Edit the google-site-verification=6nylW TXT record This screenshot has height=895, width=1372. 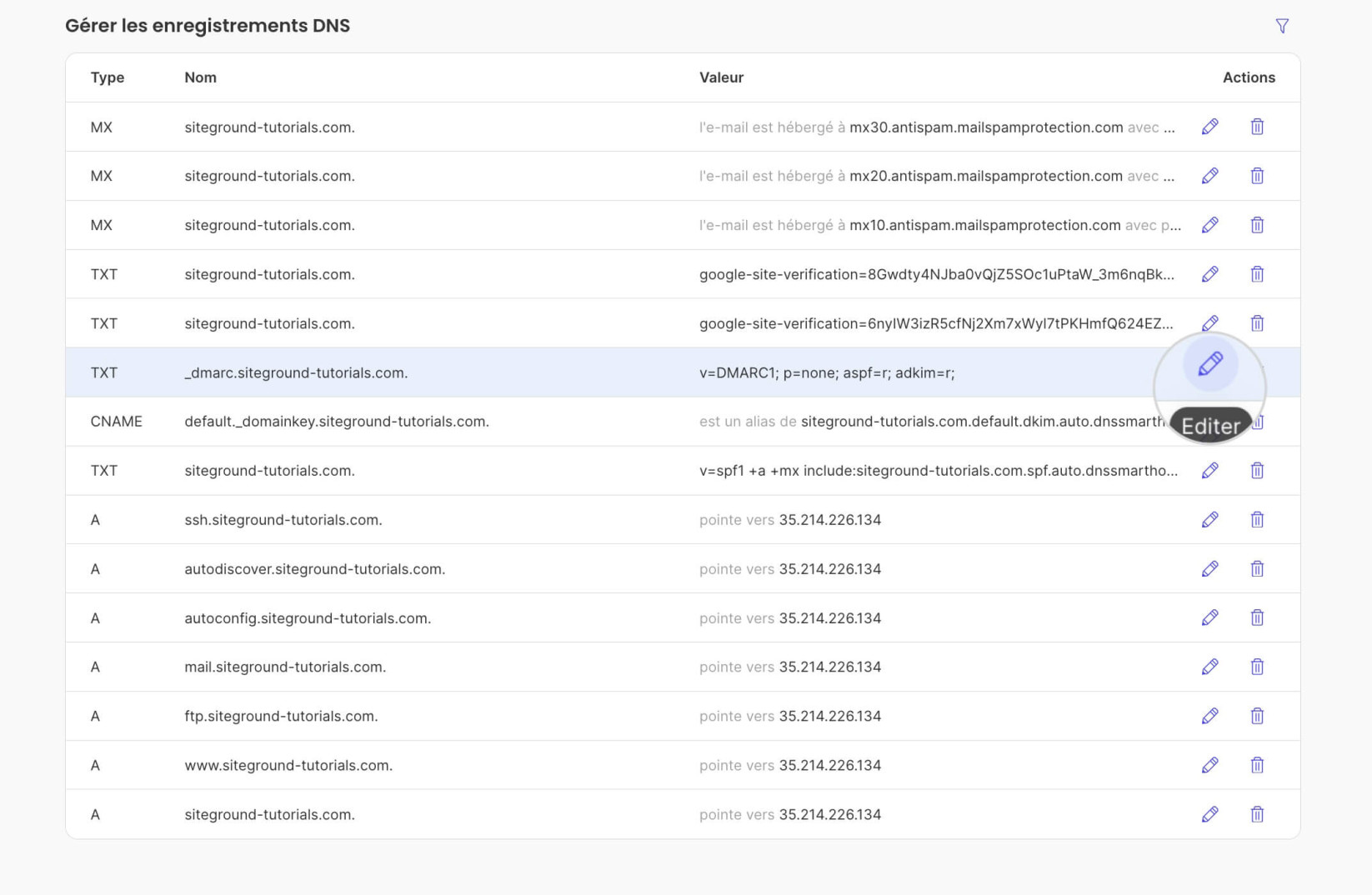coord(1210,322)
